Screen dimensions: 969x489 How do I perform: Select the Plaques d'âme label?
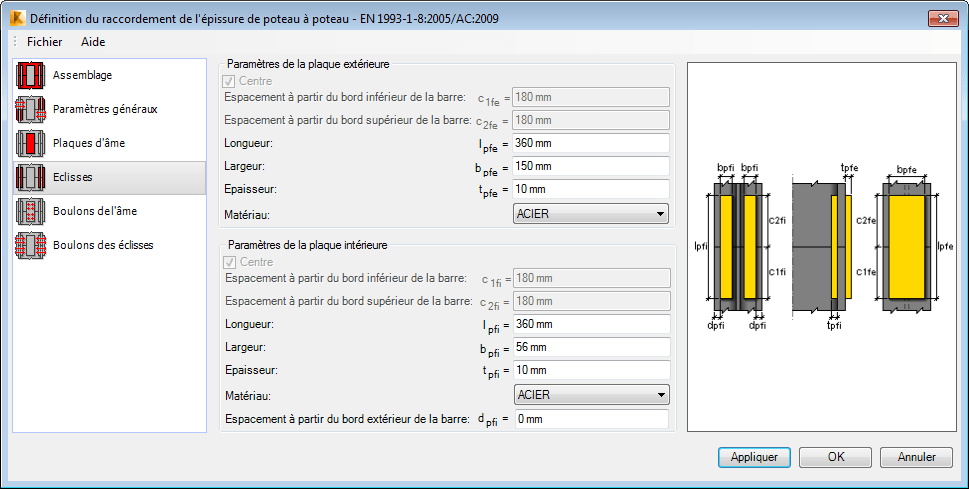click(89, 143)
